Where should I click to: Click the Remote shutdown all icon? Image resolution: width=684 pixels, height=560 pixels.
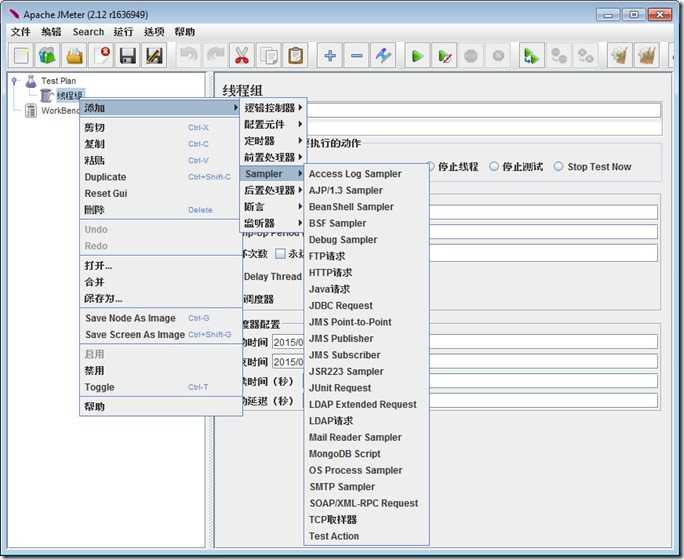(585, 55)
